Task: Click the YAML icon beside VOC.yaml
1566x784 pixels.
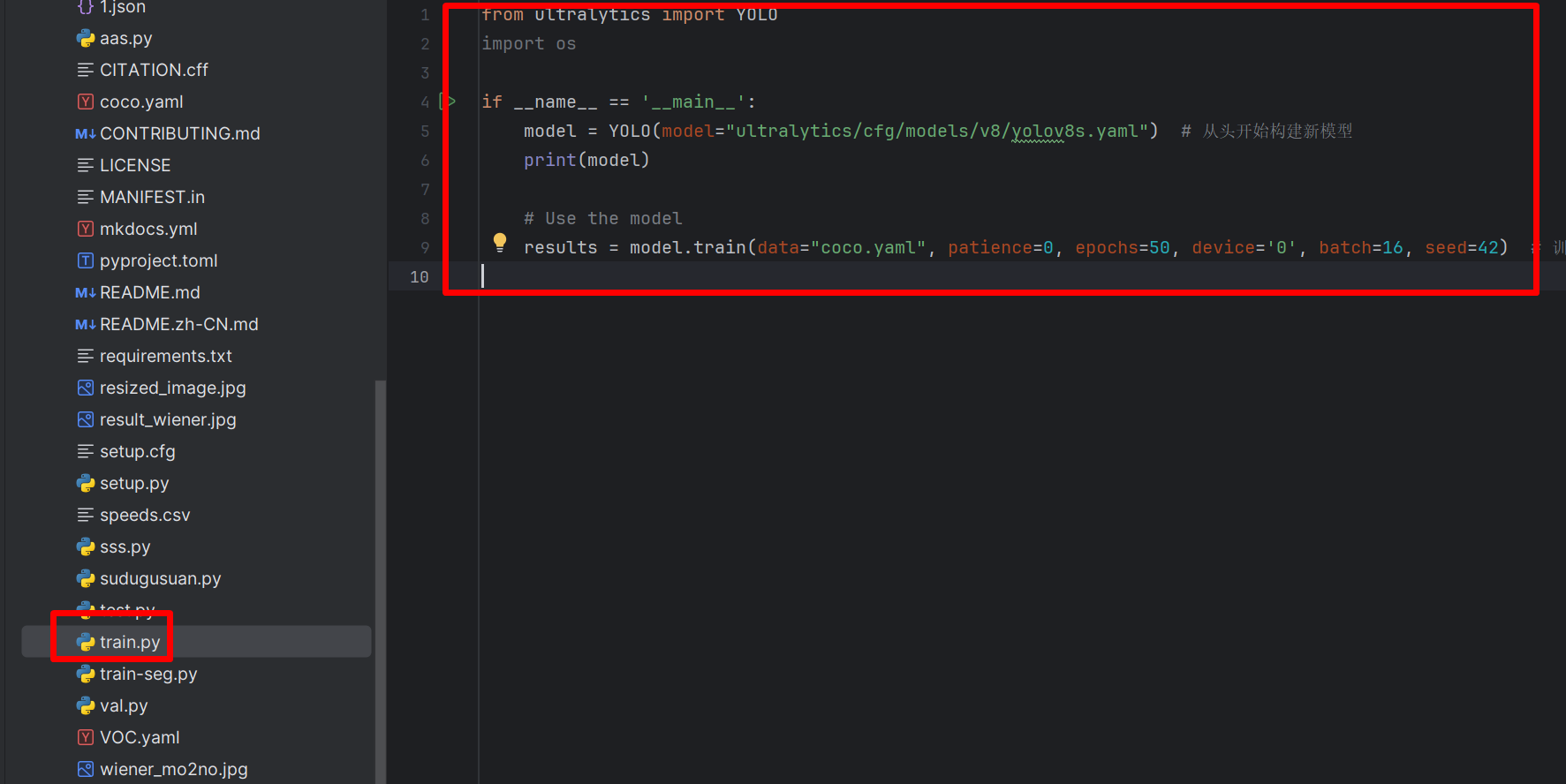Action: [86, 737]
